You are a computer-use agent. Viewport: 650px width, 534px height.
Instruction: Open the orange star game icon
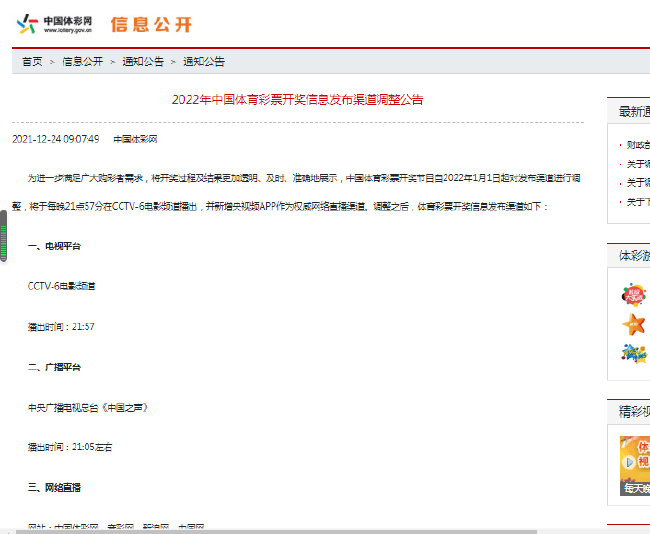633,324
